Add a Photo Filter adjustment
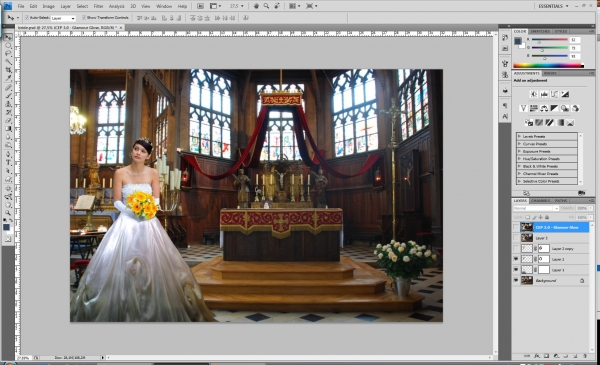 click(x=565, y=108)
